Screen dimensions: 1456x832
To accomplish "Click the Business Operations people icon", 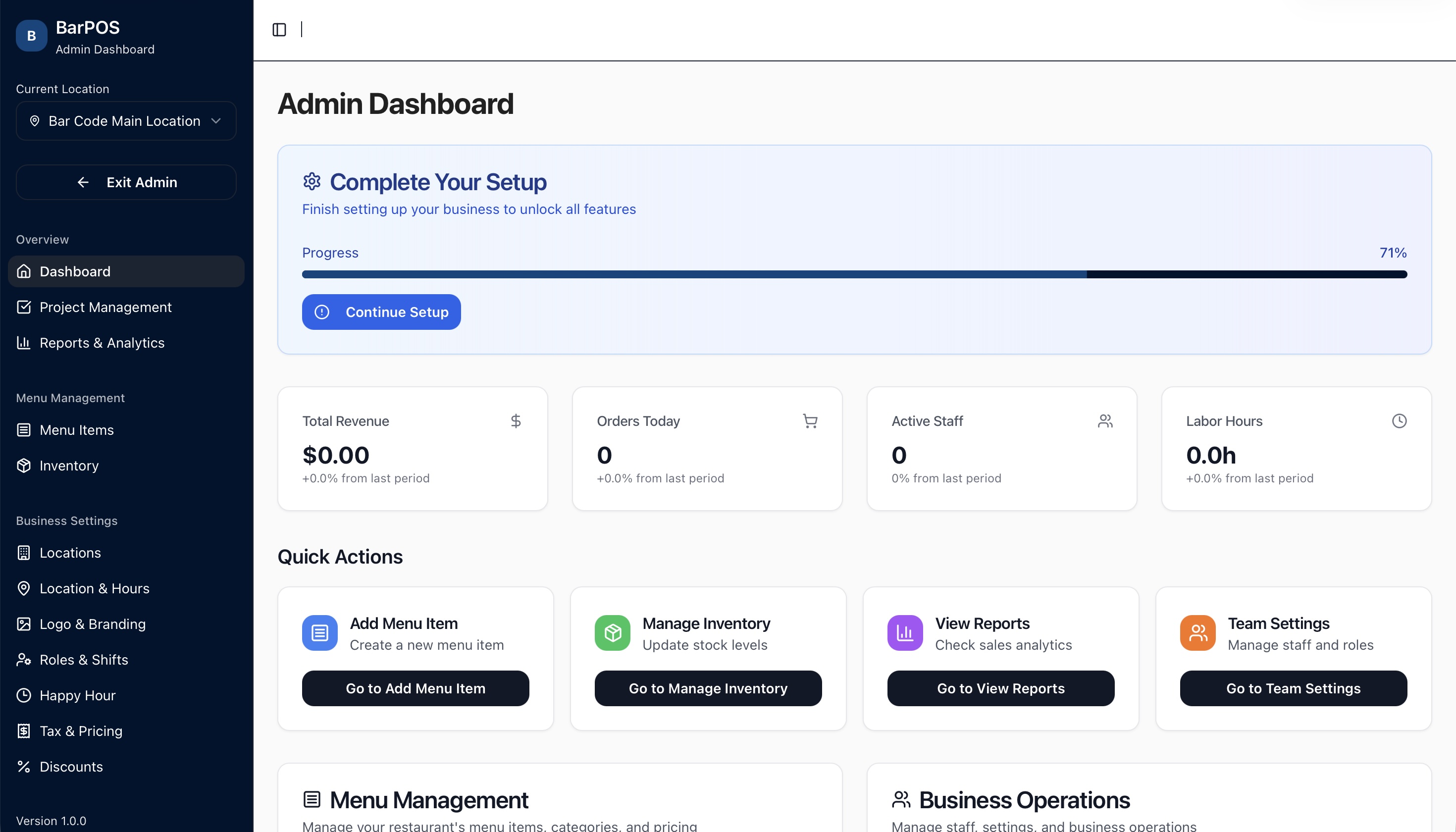I will pyautogui.click(x=901, y=799).
